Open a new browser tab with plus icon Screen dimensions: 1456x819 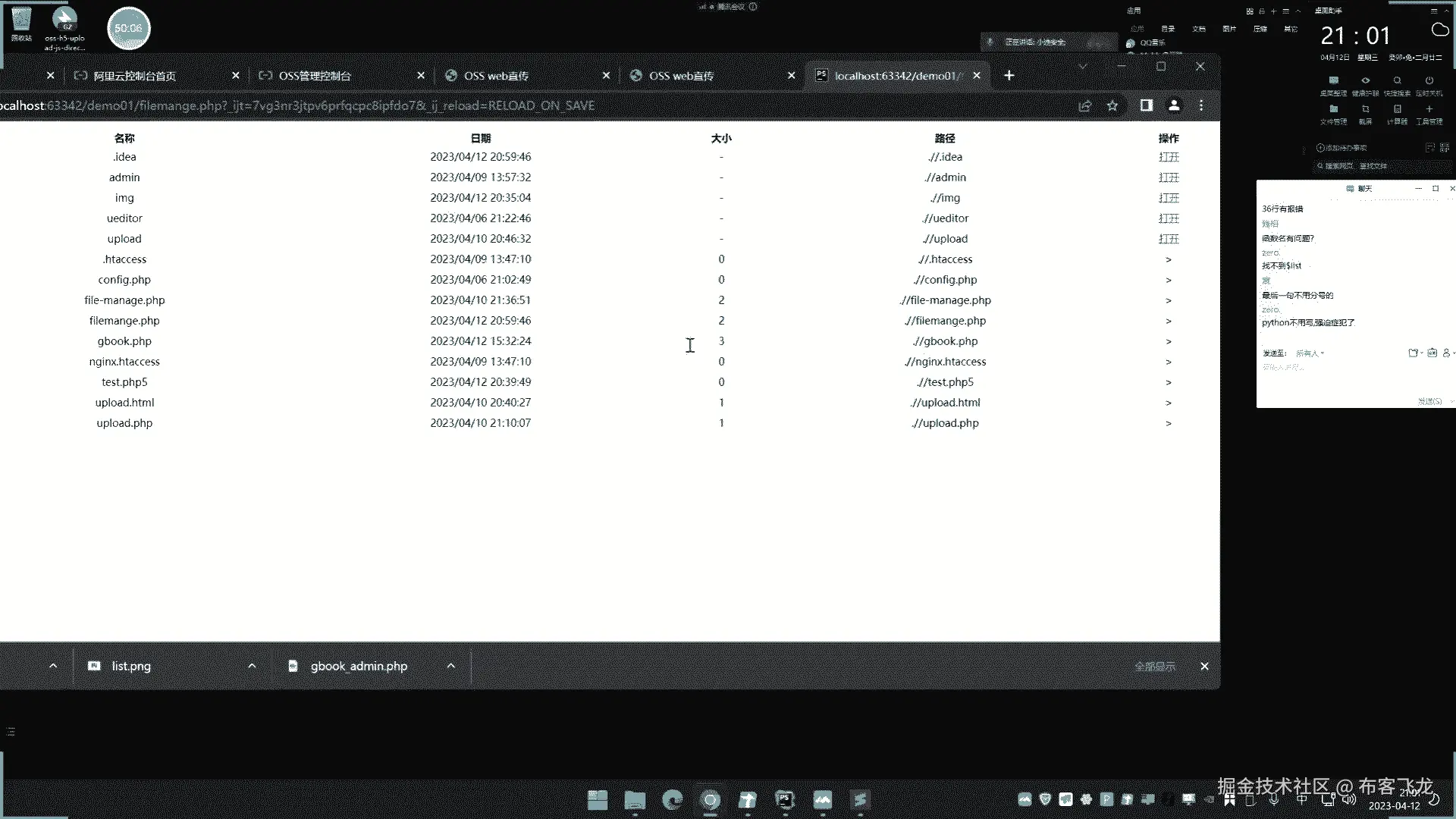(1009, 76)
